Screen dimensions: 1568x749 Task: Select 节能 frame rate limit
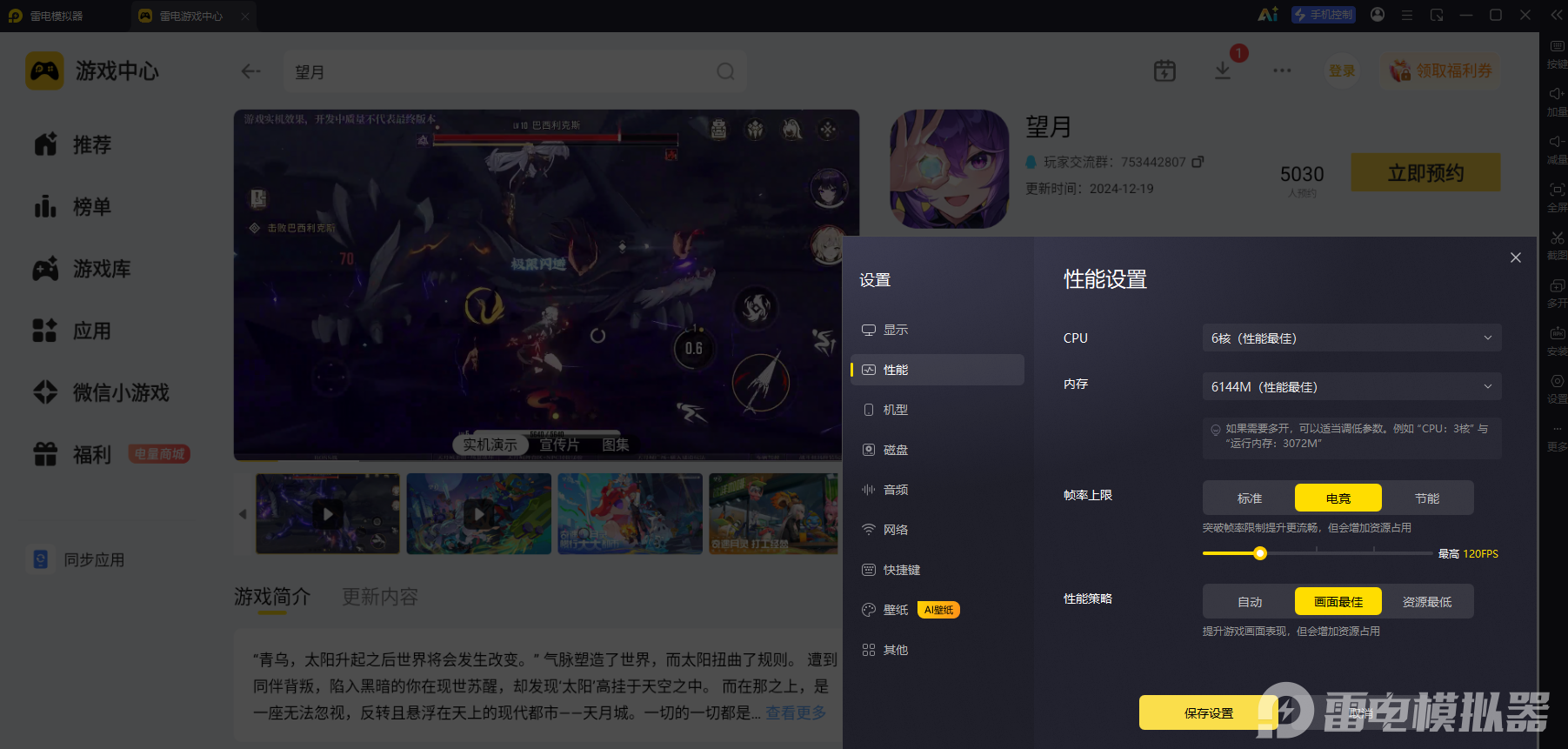point(1427,498)
